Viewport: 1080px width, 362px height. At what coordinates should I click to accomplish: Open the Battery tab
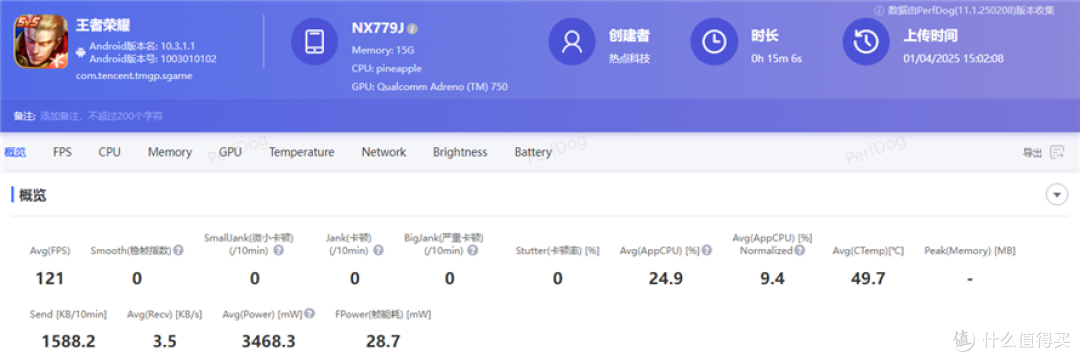(533, 152)
